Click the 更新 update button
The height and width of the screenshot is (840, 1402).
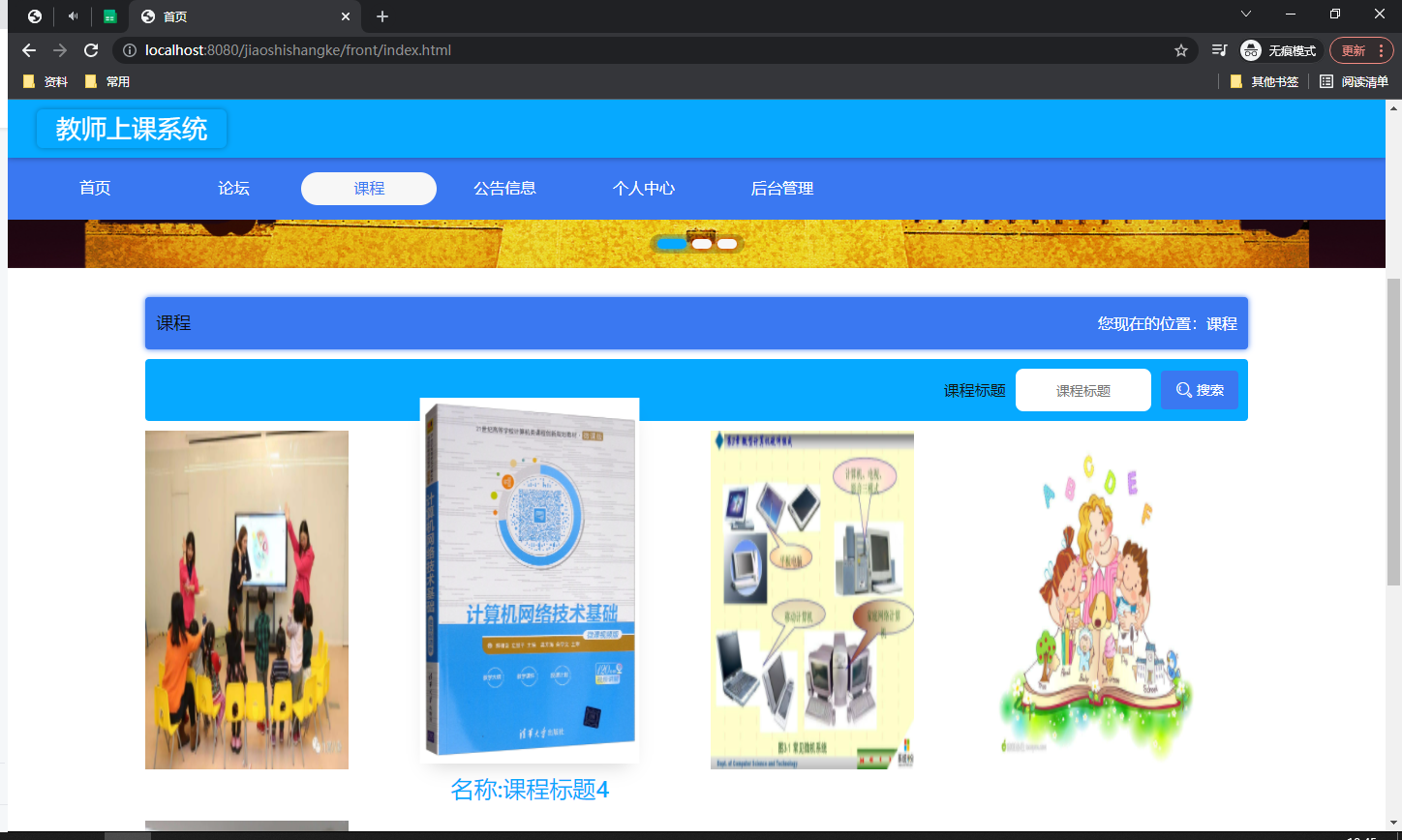tap(1354, 50)
